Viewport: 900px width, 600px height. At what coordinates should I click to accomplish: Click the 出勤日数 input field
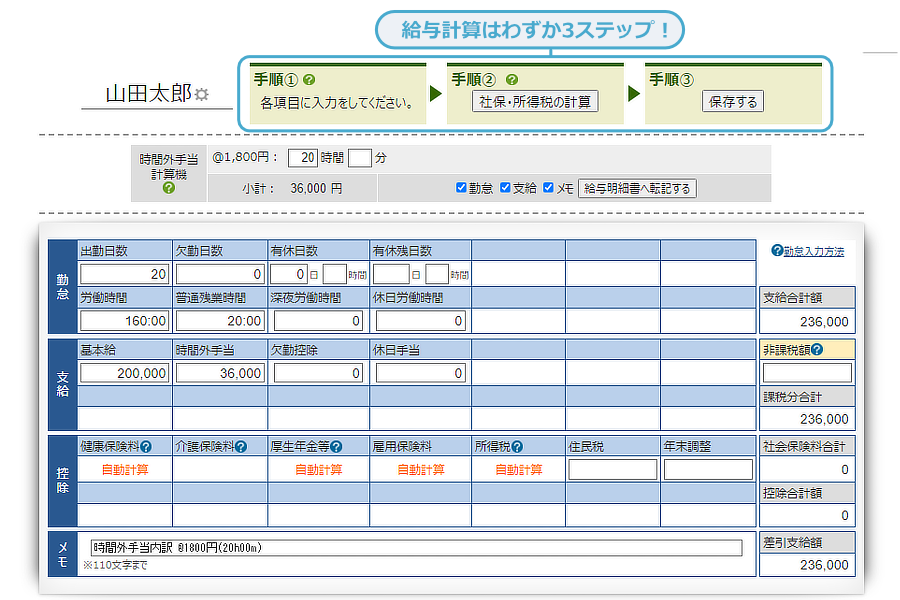click(125, 274)
